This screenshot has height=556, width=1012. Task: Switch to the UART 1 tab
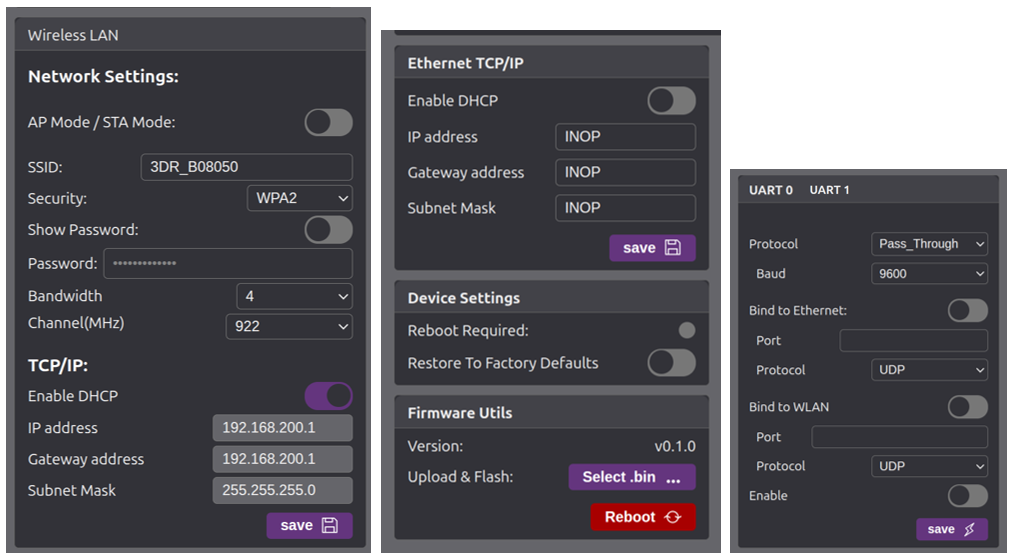pyautogui.click(x=829, y=190)
